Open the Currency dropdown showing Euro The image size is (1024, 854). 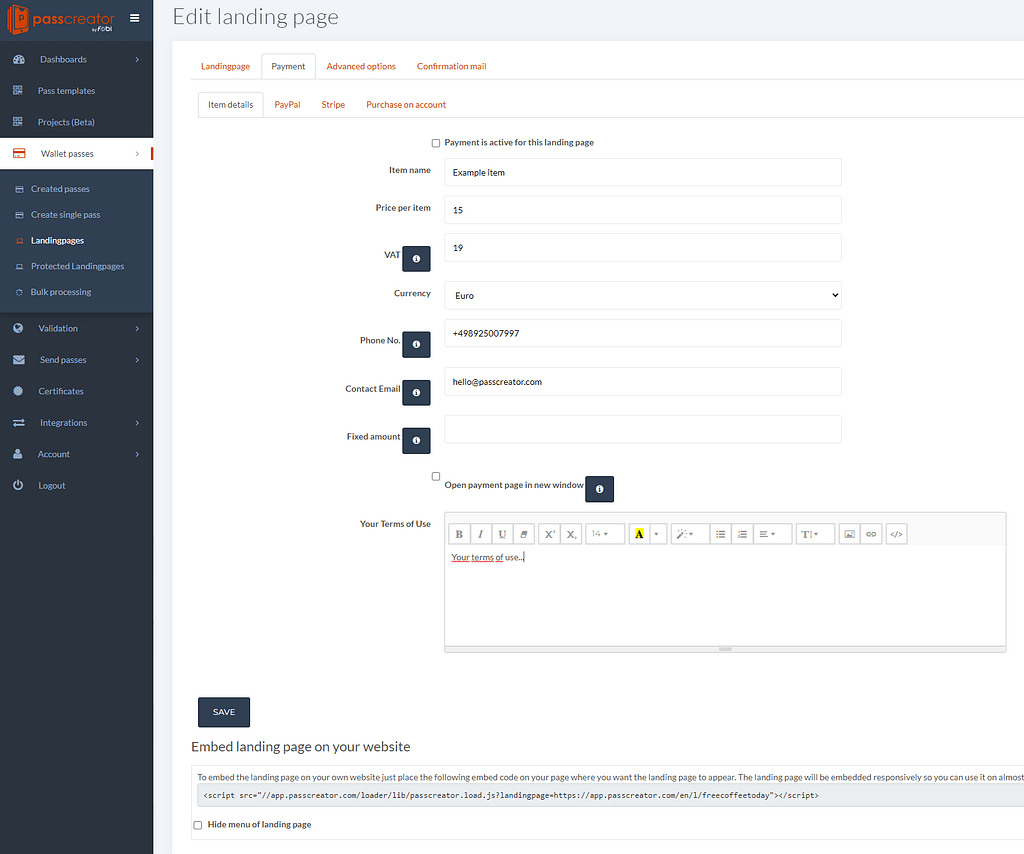(x=643, y=295)
